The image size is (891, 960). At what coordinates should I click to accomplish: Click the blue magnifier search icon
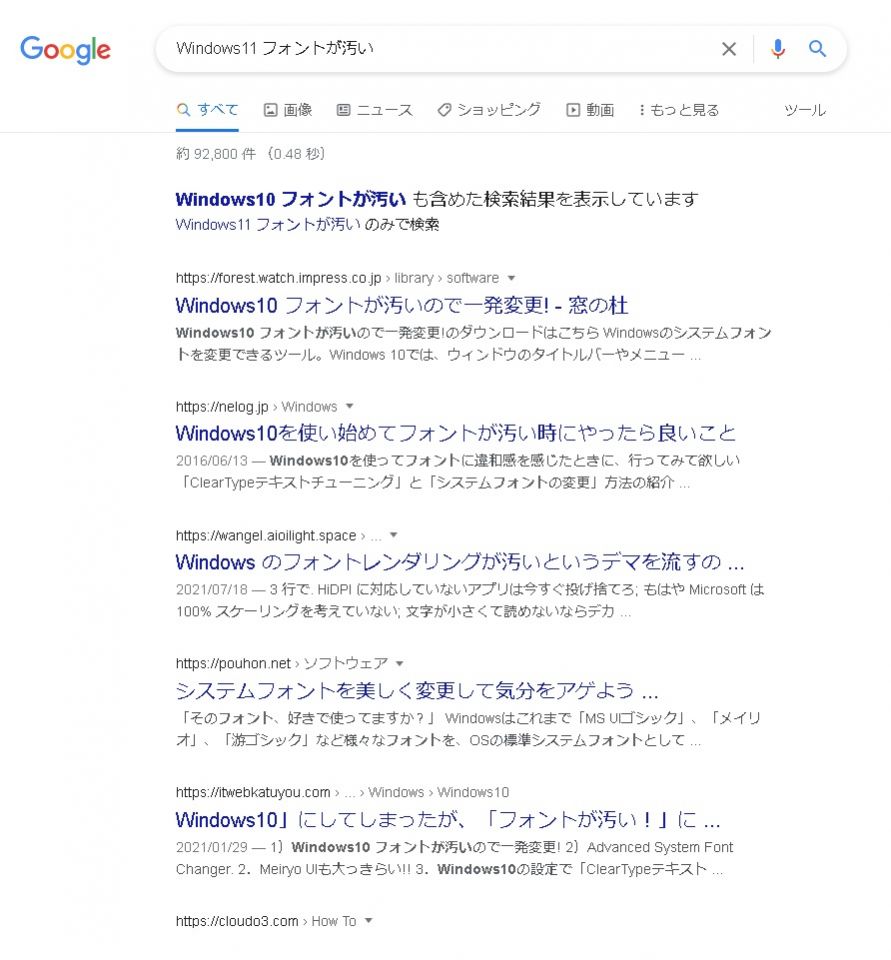[818, 48]
